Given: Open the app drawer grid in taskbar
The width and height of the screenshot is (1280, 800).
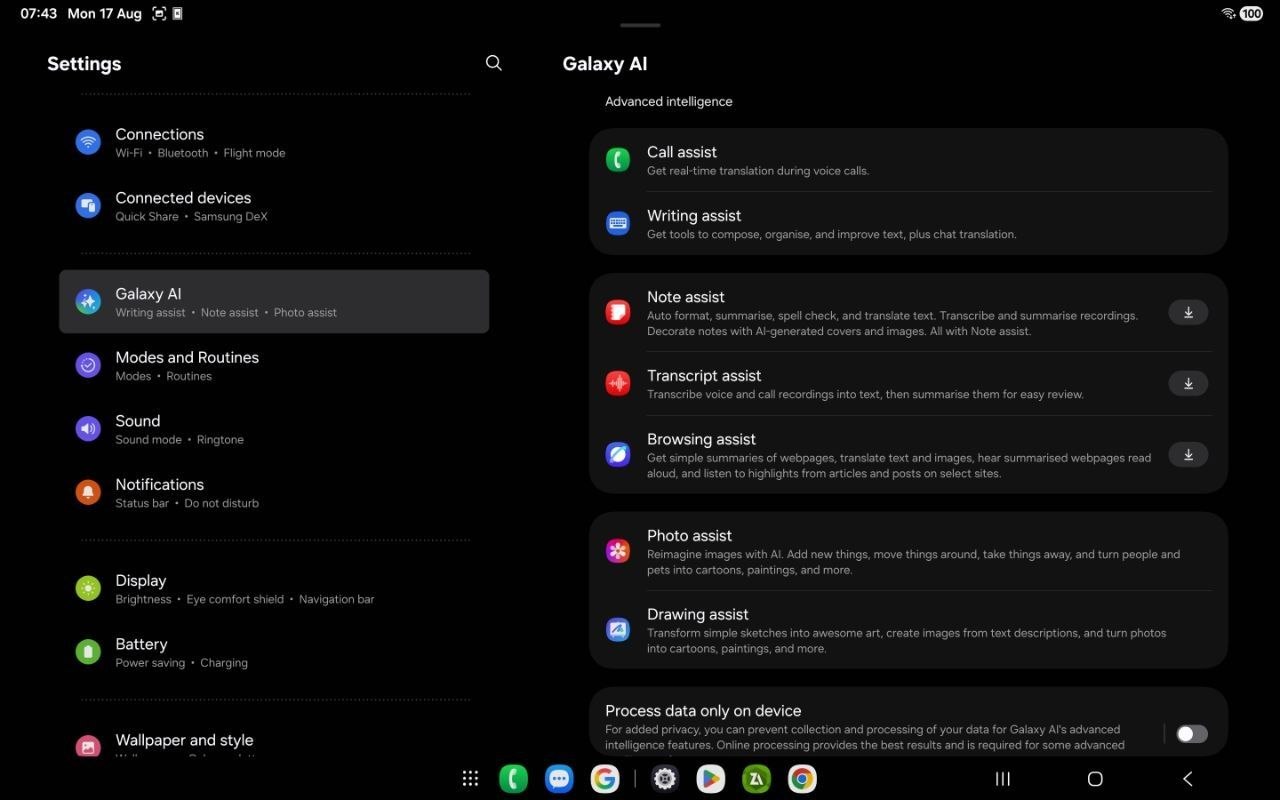Looking at the screenshot, I should [x=470, y=778].
